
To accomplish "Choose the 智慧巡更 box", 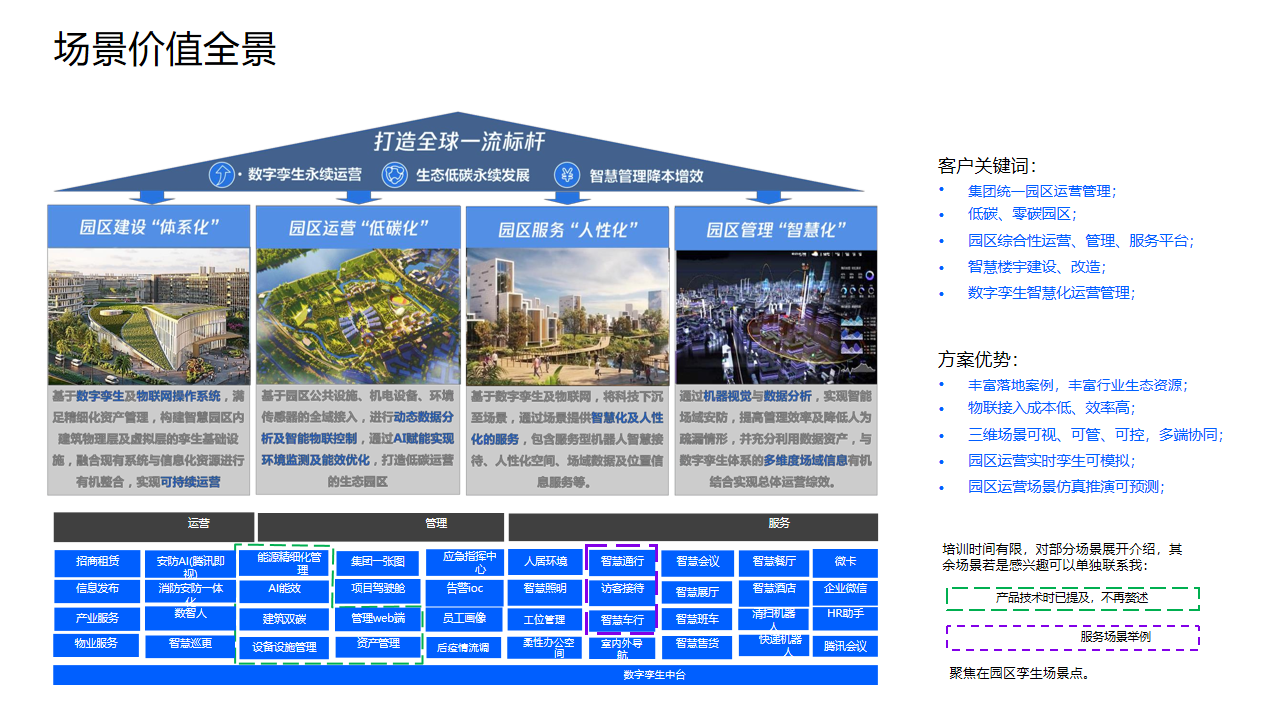I will tap(191, 645).
